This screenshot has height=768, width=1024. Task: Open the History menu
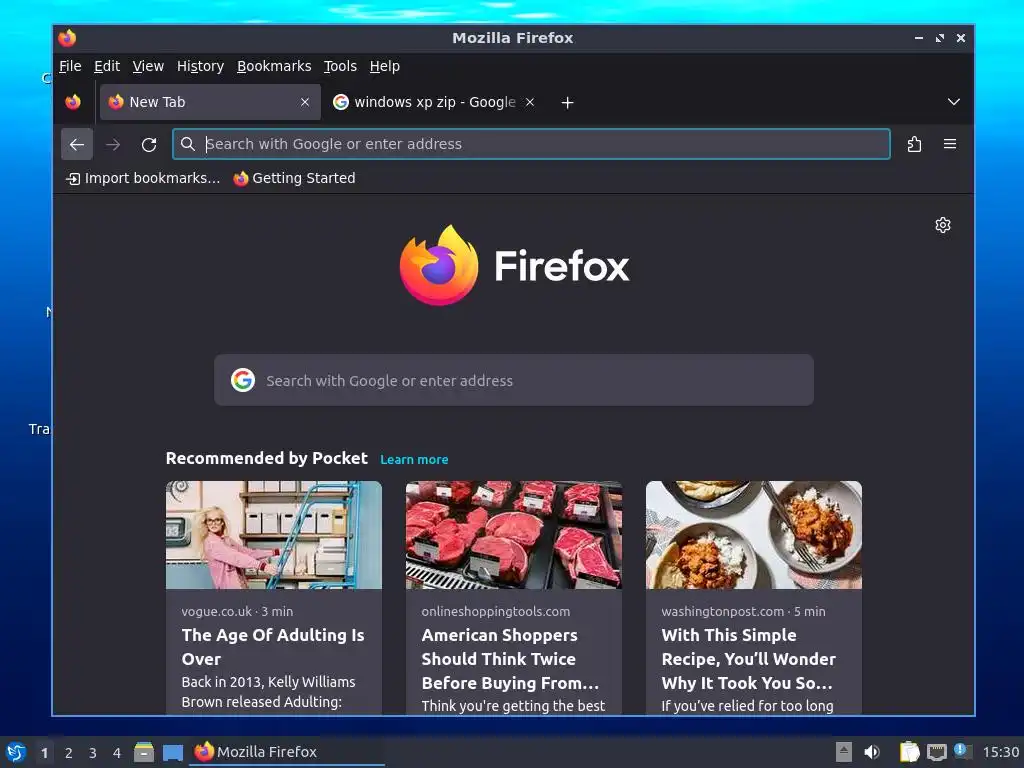pos(200,67)
